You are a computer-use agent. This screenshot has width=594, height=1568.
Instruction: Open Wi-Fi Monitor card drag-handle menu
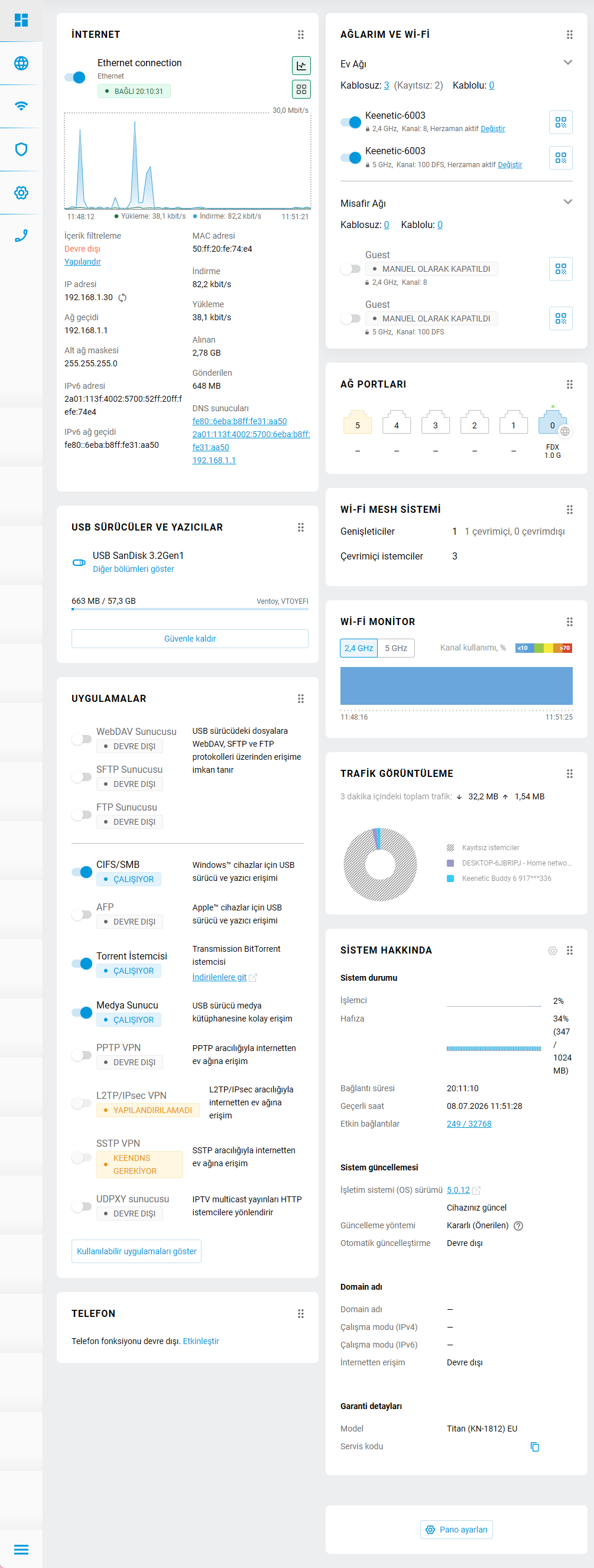point(570,622)
